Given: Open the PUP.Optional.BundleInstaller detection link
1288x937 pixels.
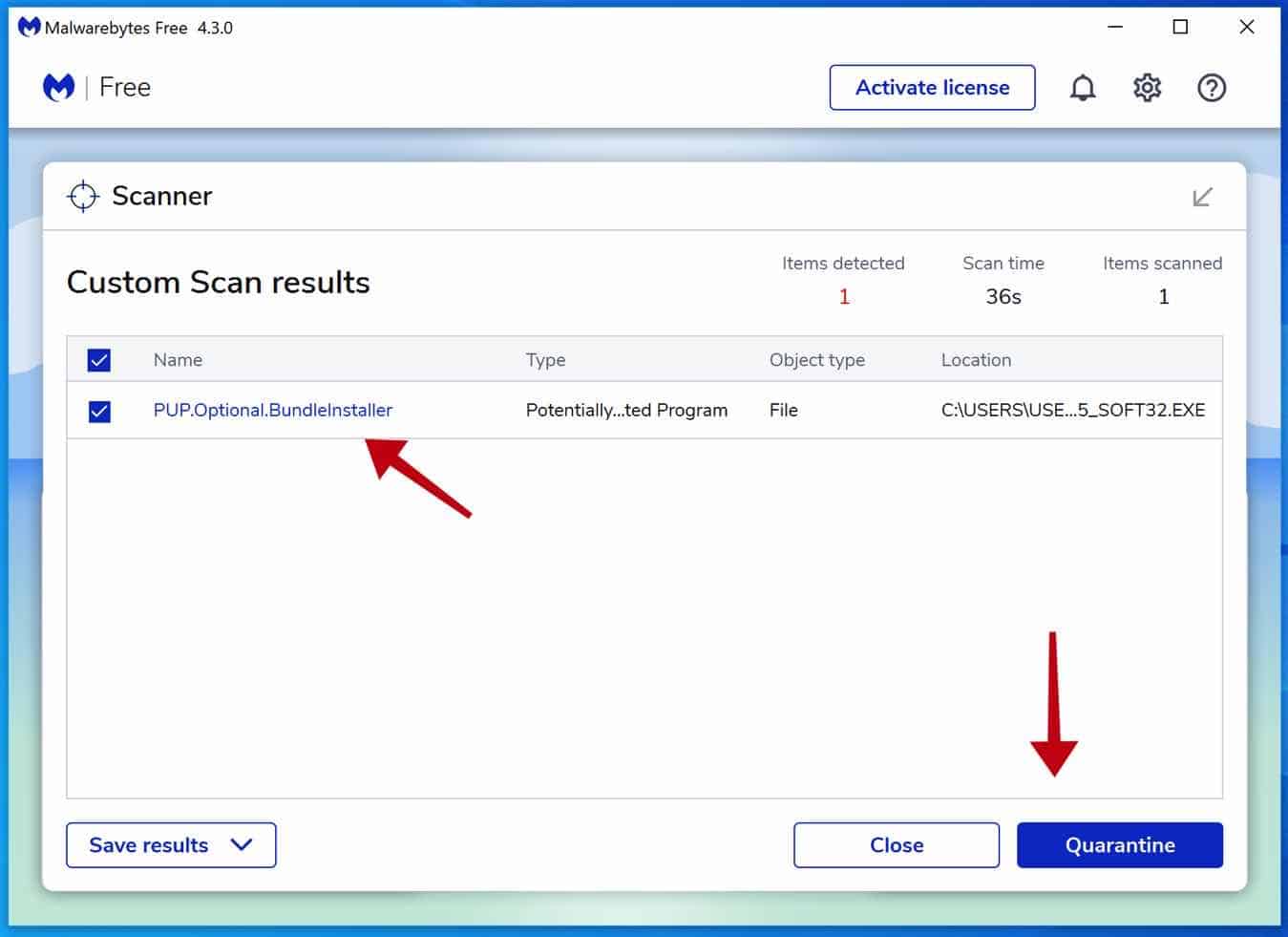Looking at the screenshot, I should (x=272, y=411).
